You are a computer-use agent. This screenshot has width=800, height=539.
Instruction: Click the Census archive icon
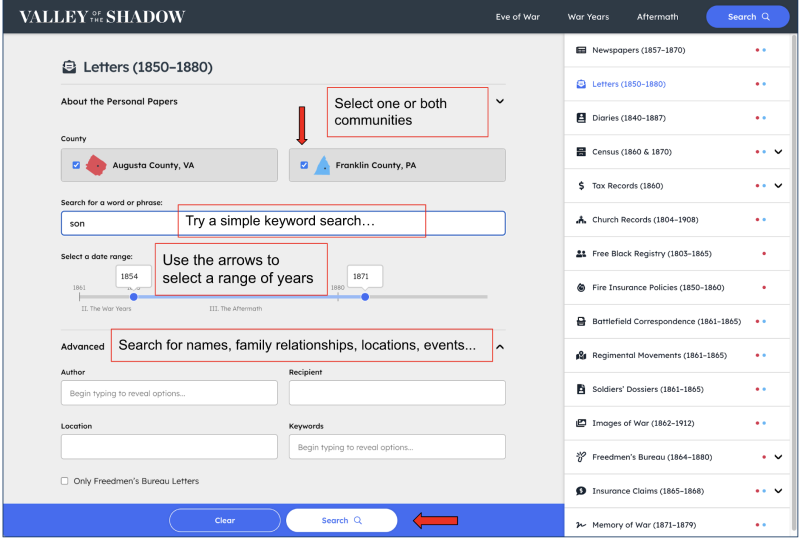[x=581, y=152]
